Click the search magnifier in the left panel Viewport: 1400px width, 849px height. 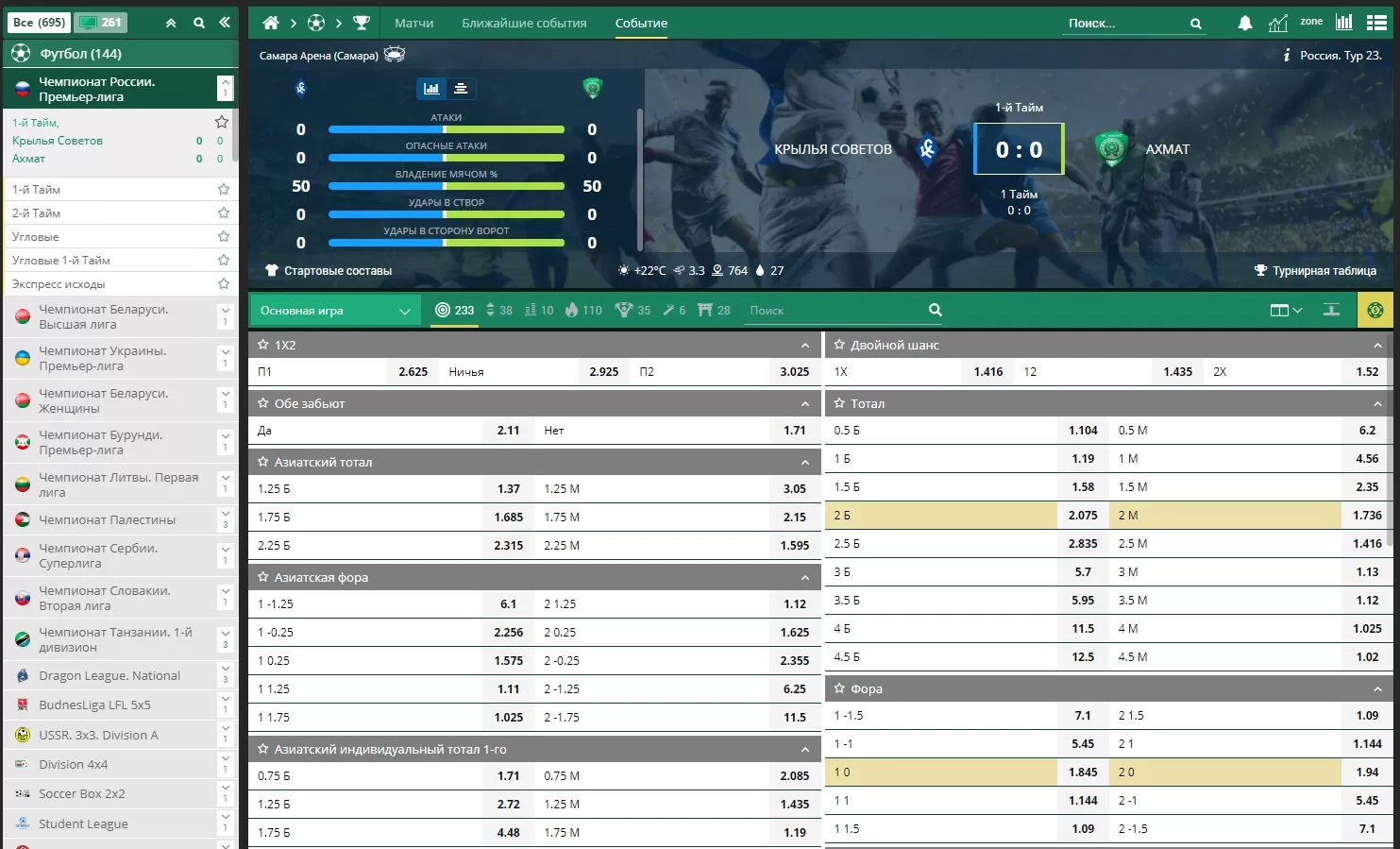199,23
